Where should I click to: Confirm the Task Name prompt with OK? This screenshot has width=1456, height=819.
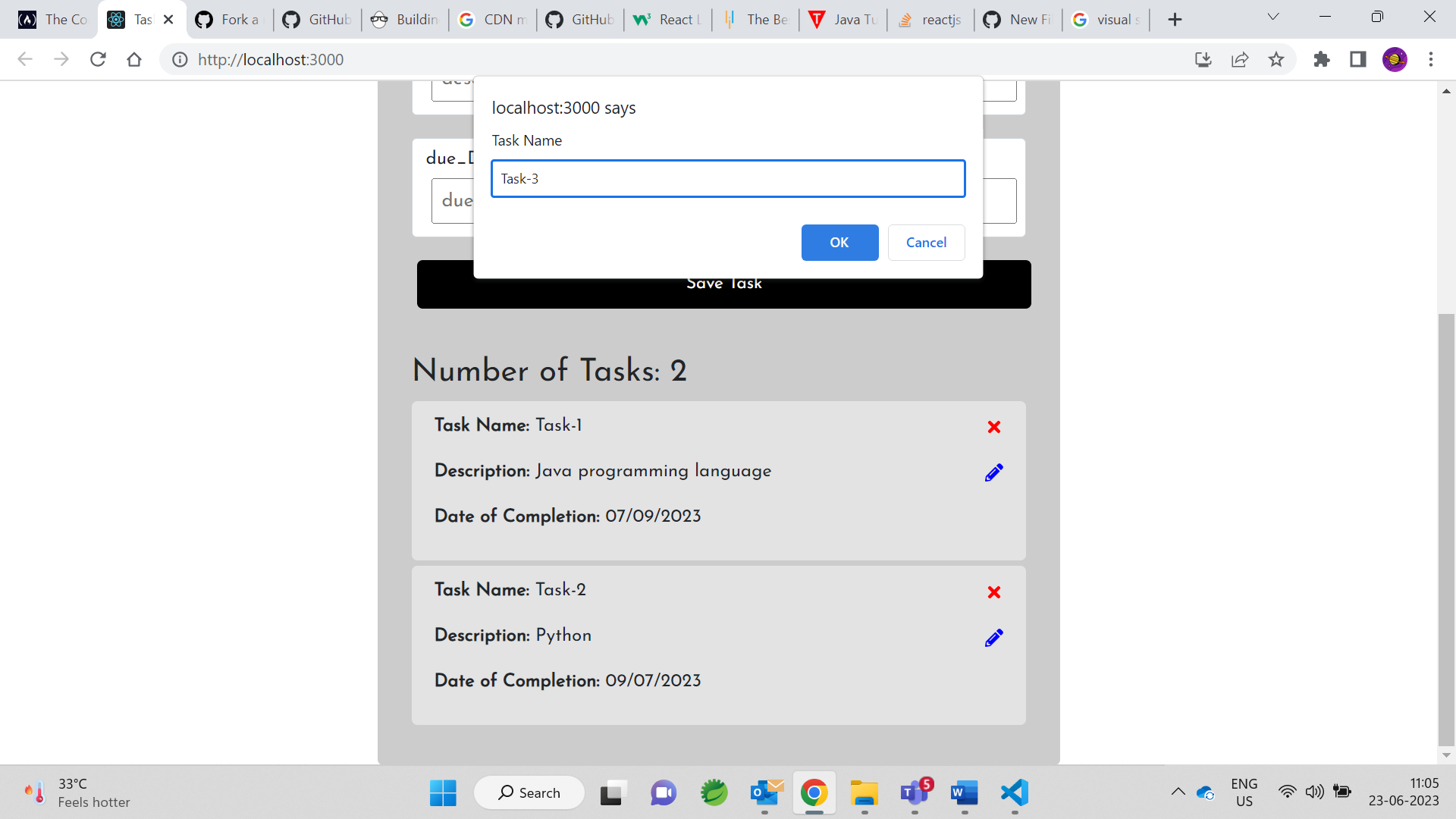coord(839,243)
